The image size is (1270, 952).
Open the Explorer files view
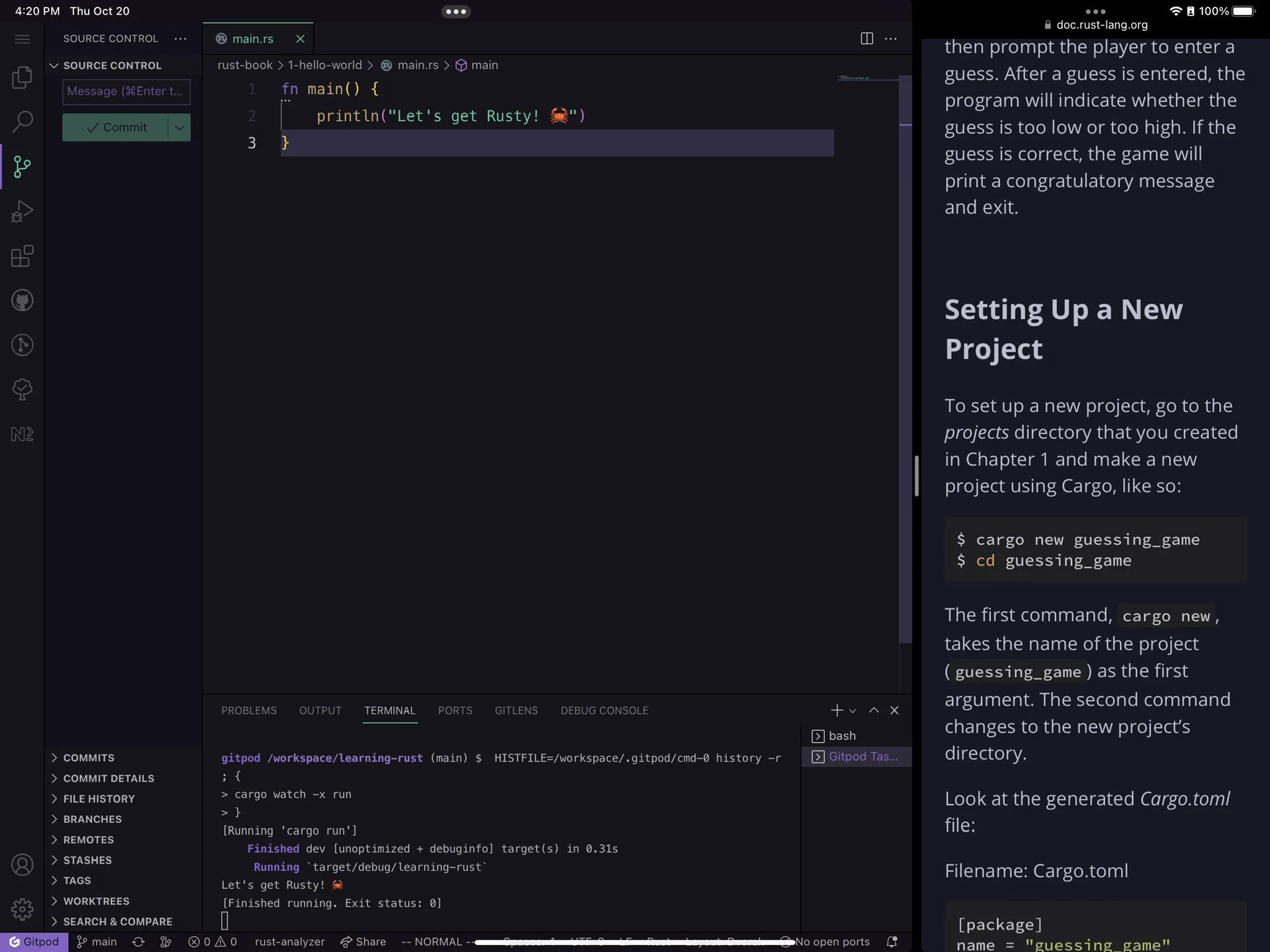tap(22, 77)
